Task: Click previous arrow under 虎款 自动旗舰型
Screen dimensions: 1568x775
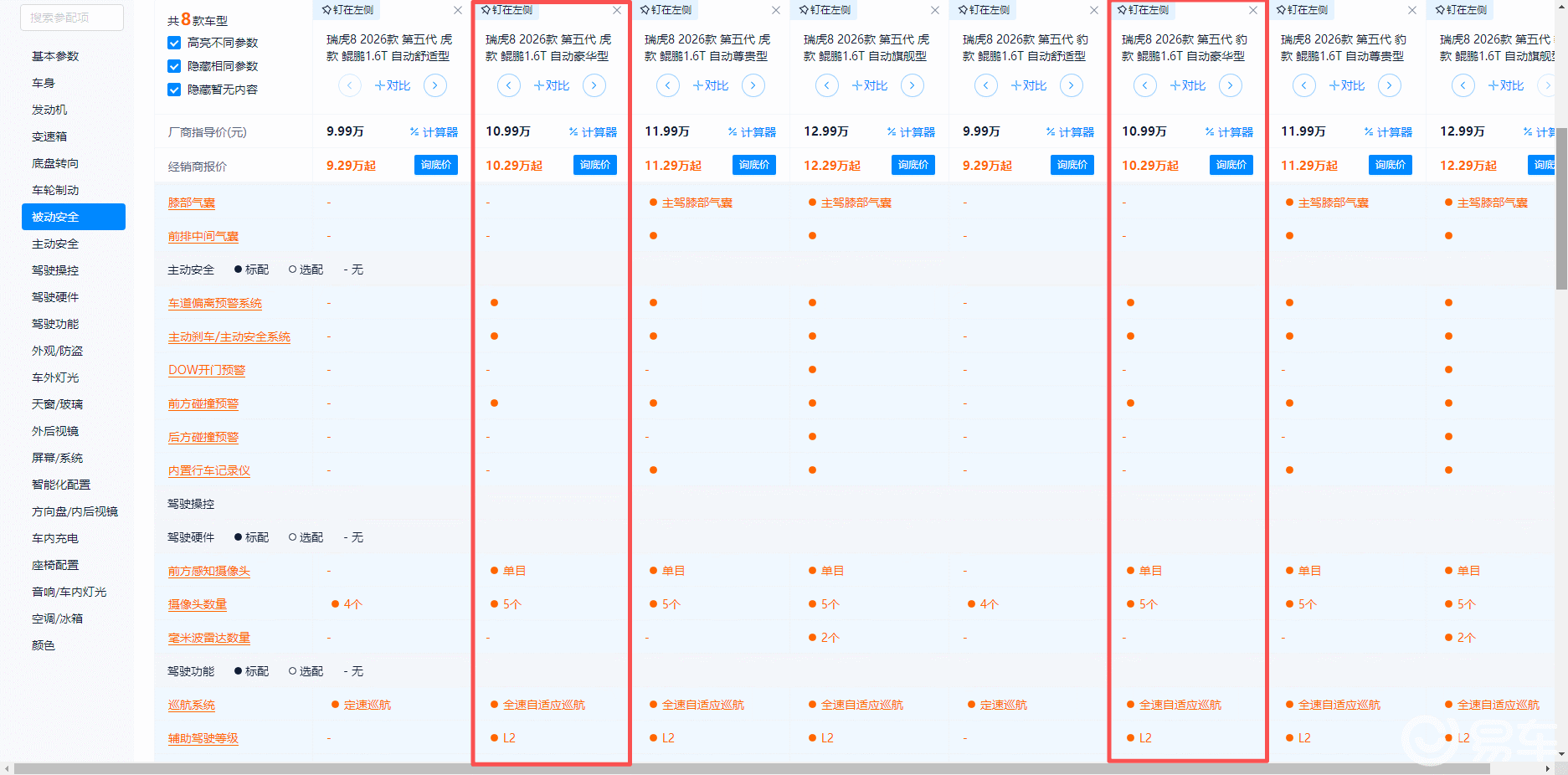Action: 826,85
